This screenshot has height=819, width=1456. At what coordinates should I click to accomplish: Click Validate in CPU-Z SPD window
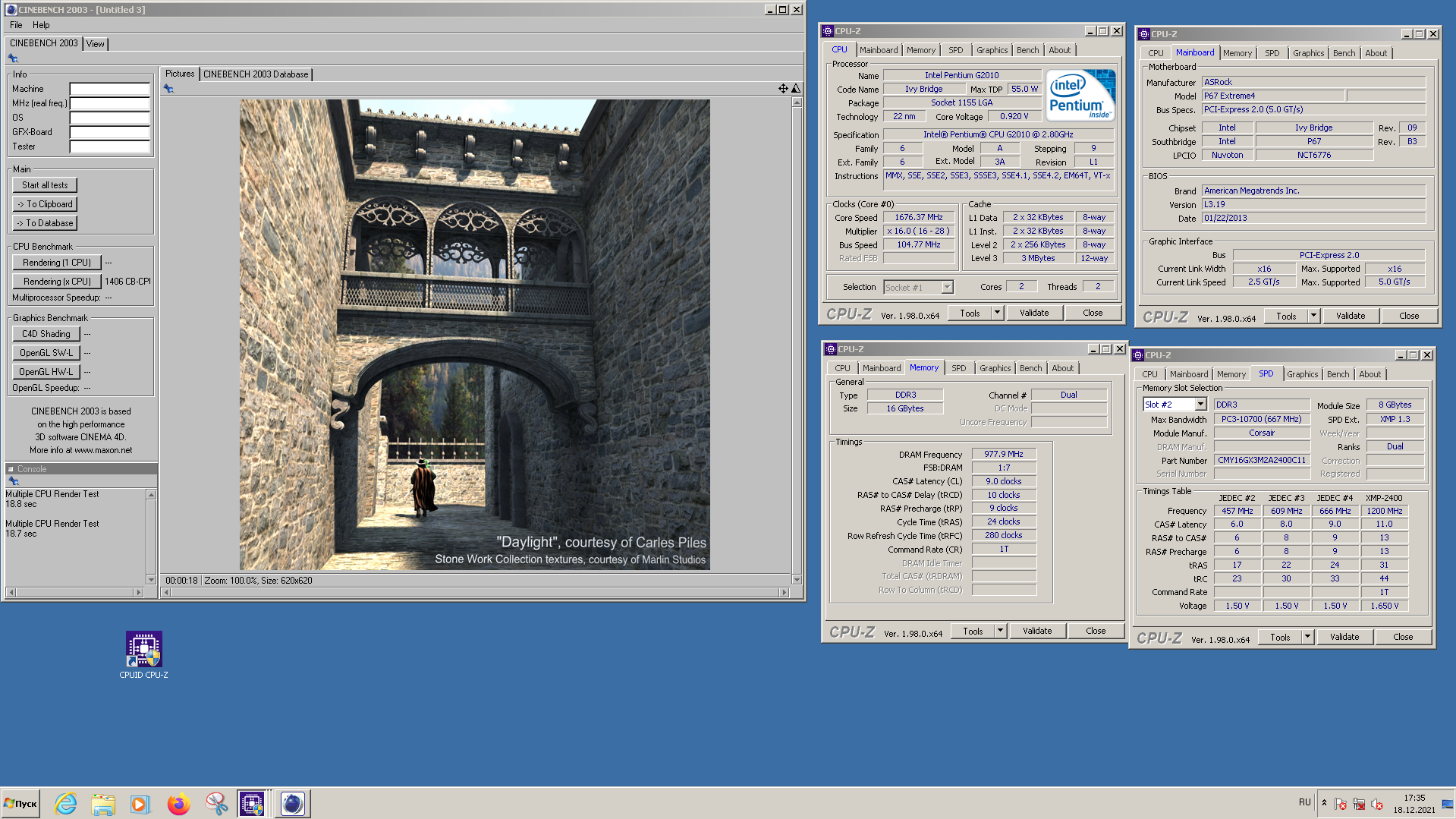[1344, 637]
